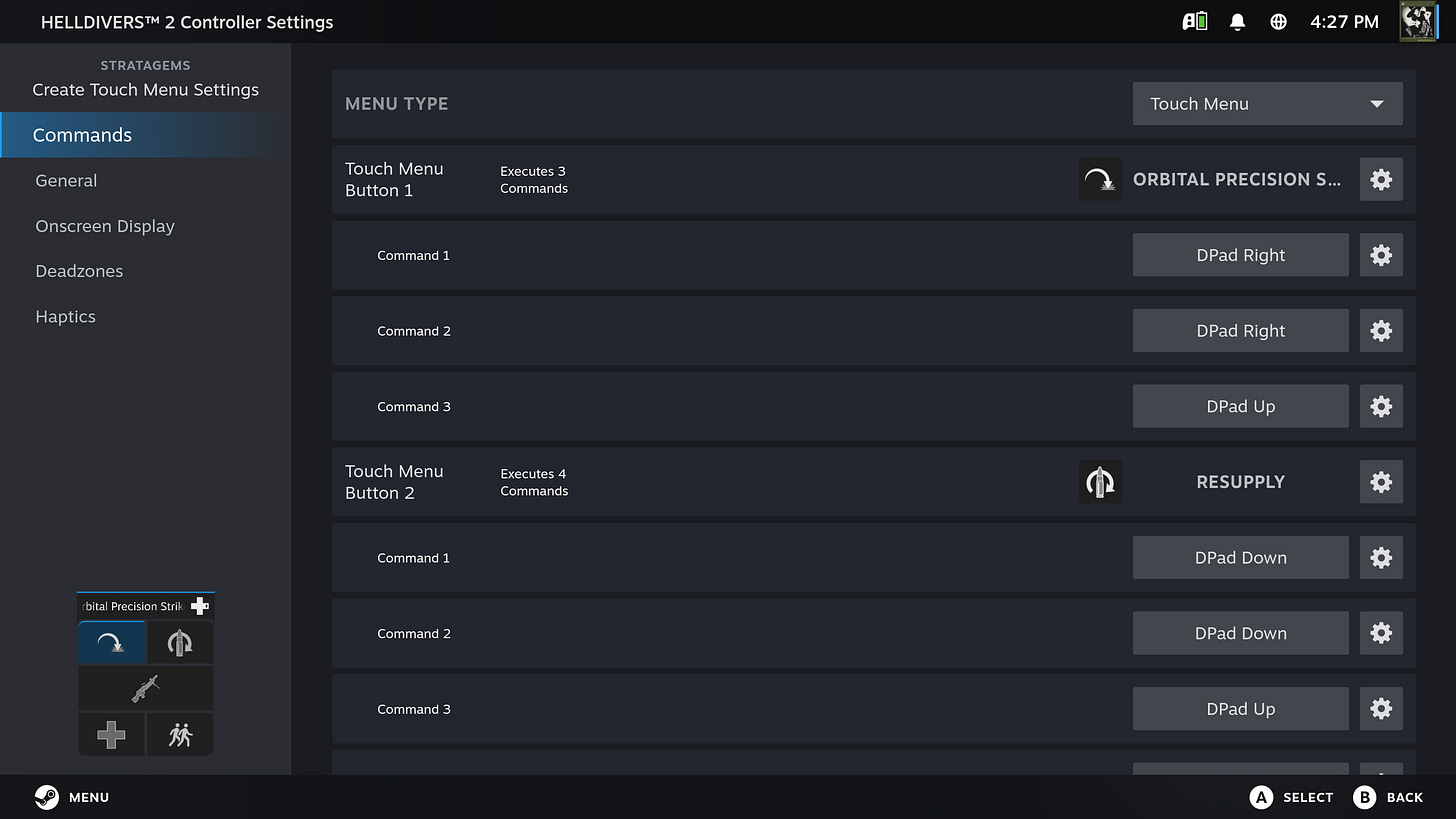Change Button 2 Command 3 DPad Up binding
The height and width of the screenshot is (819, 1456).
pos(1240,709)
